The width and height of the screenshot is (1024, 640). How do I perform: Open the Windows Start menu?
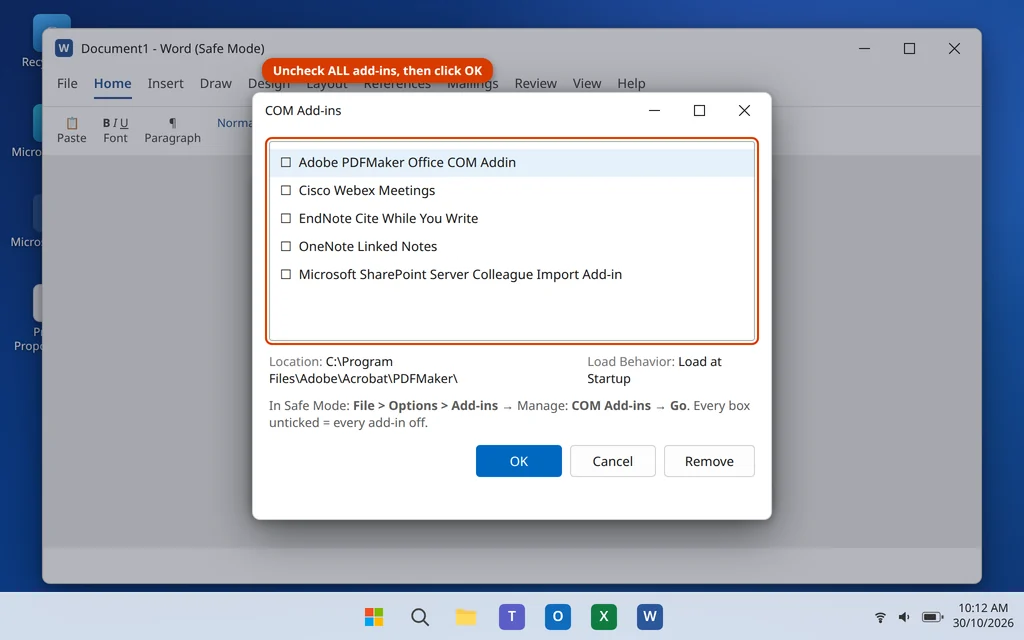(x=374, y=616)
